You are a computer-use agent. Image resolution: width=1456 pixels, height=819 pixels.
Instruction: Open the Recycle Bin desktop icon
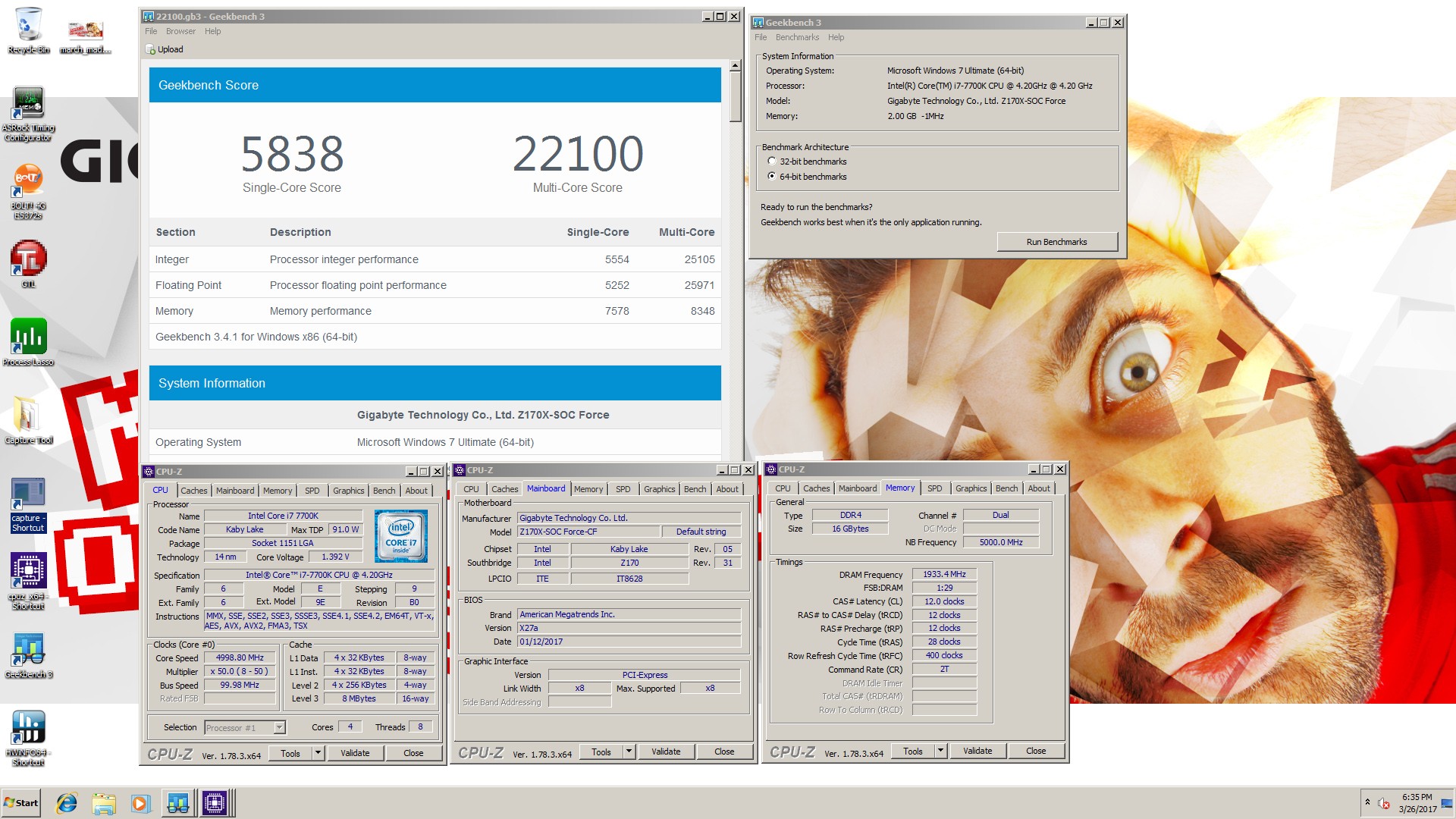[x=28, y=30]
